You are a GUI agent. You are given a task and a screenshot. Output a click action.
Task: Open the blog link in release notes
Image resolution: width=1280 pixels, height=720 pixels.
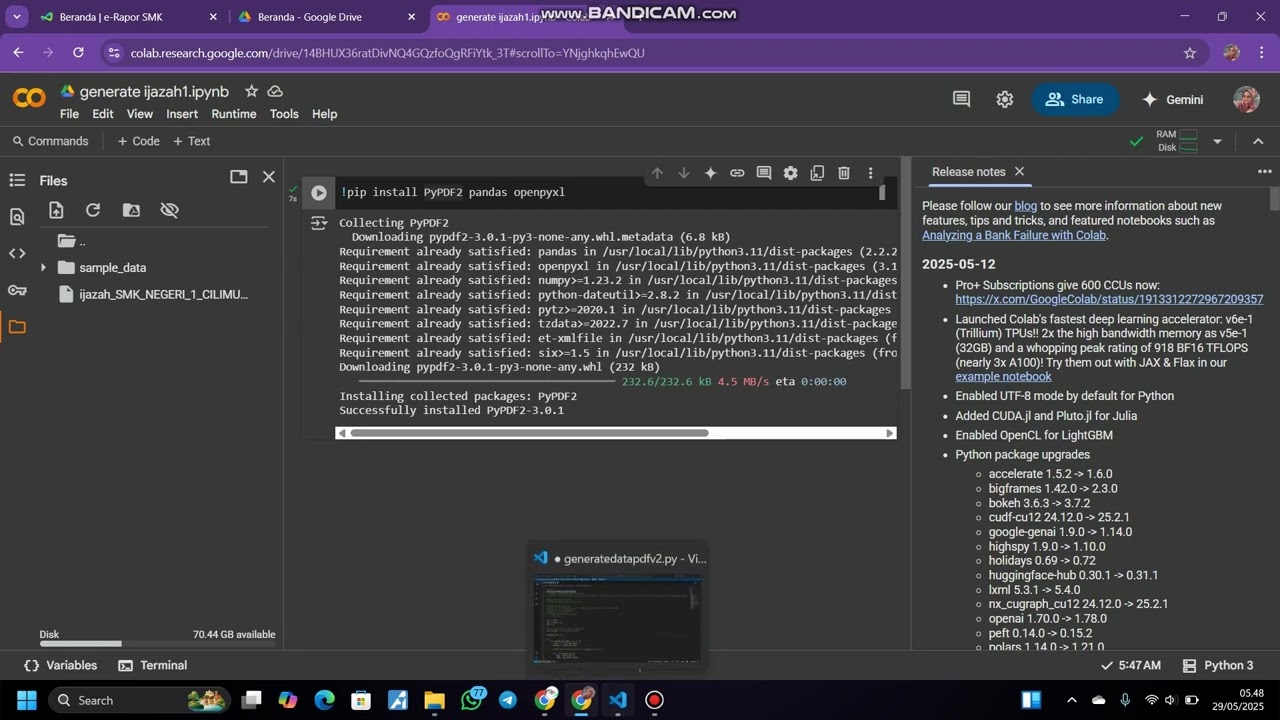pos(1025,206)
